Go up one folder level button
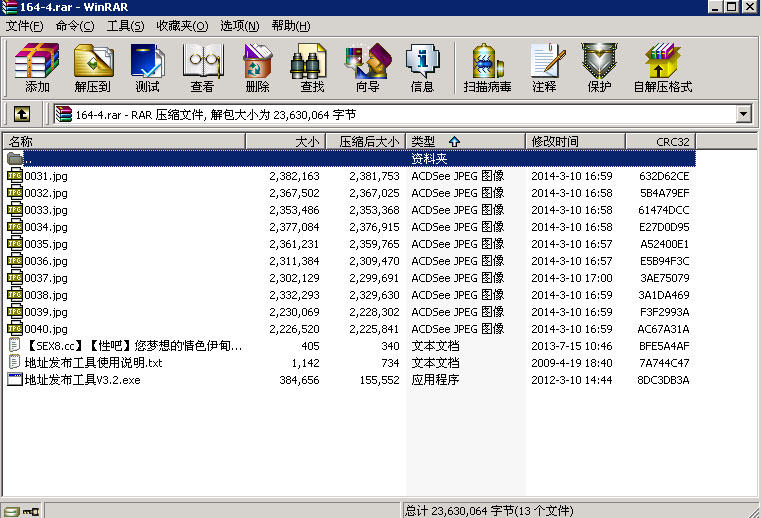762x518 pixels. click(x=21, y=114)
